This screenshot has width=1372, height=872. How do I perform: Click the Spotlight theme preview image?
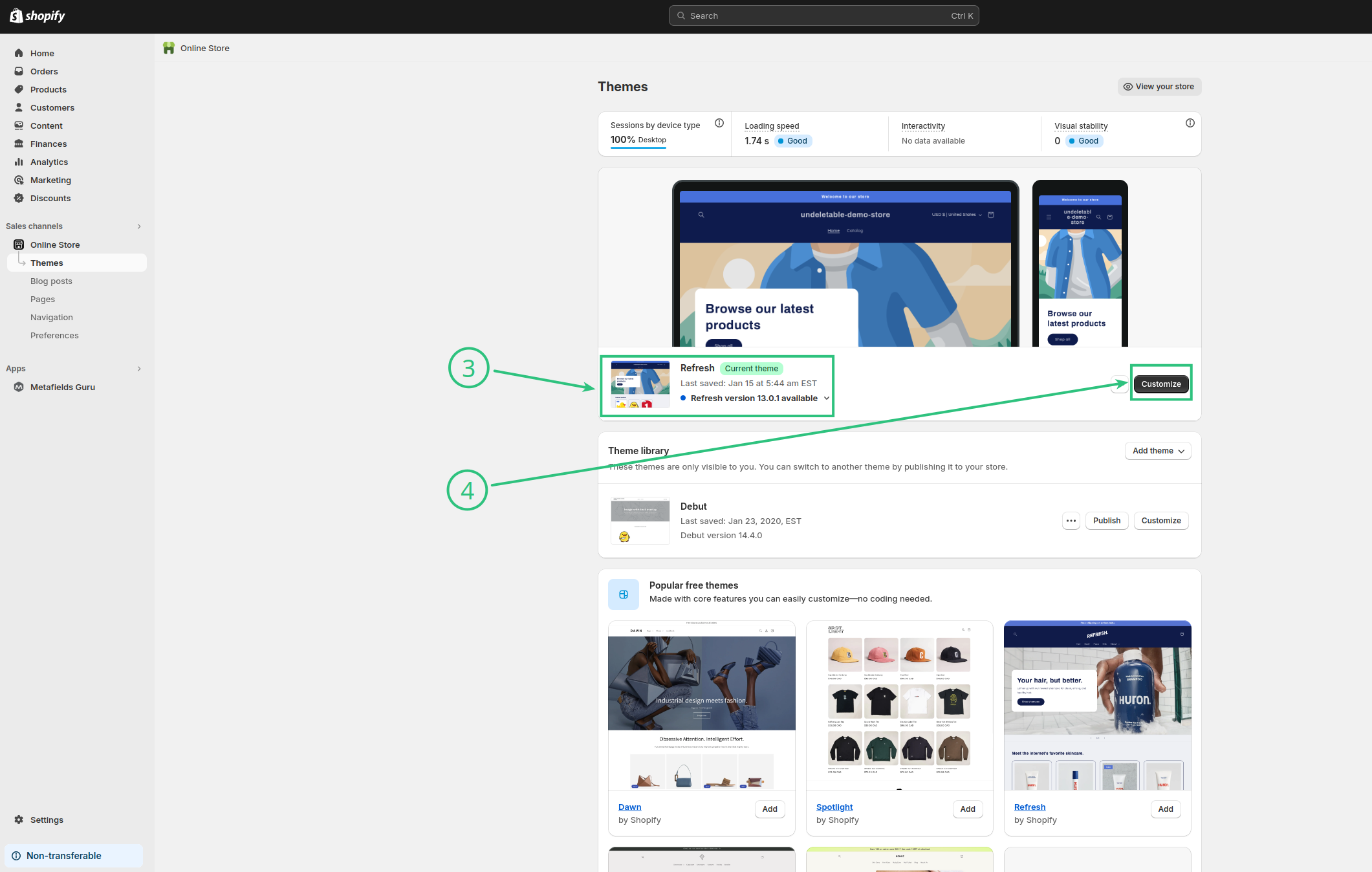[x=900, y=706]
